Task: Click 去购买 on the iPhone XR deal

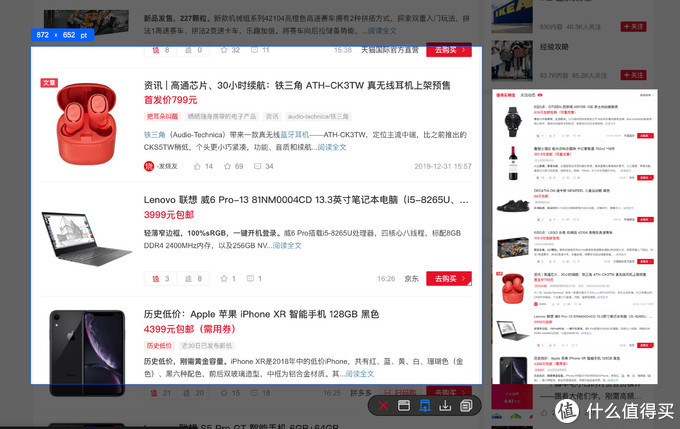Action: coord(449,392)
